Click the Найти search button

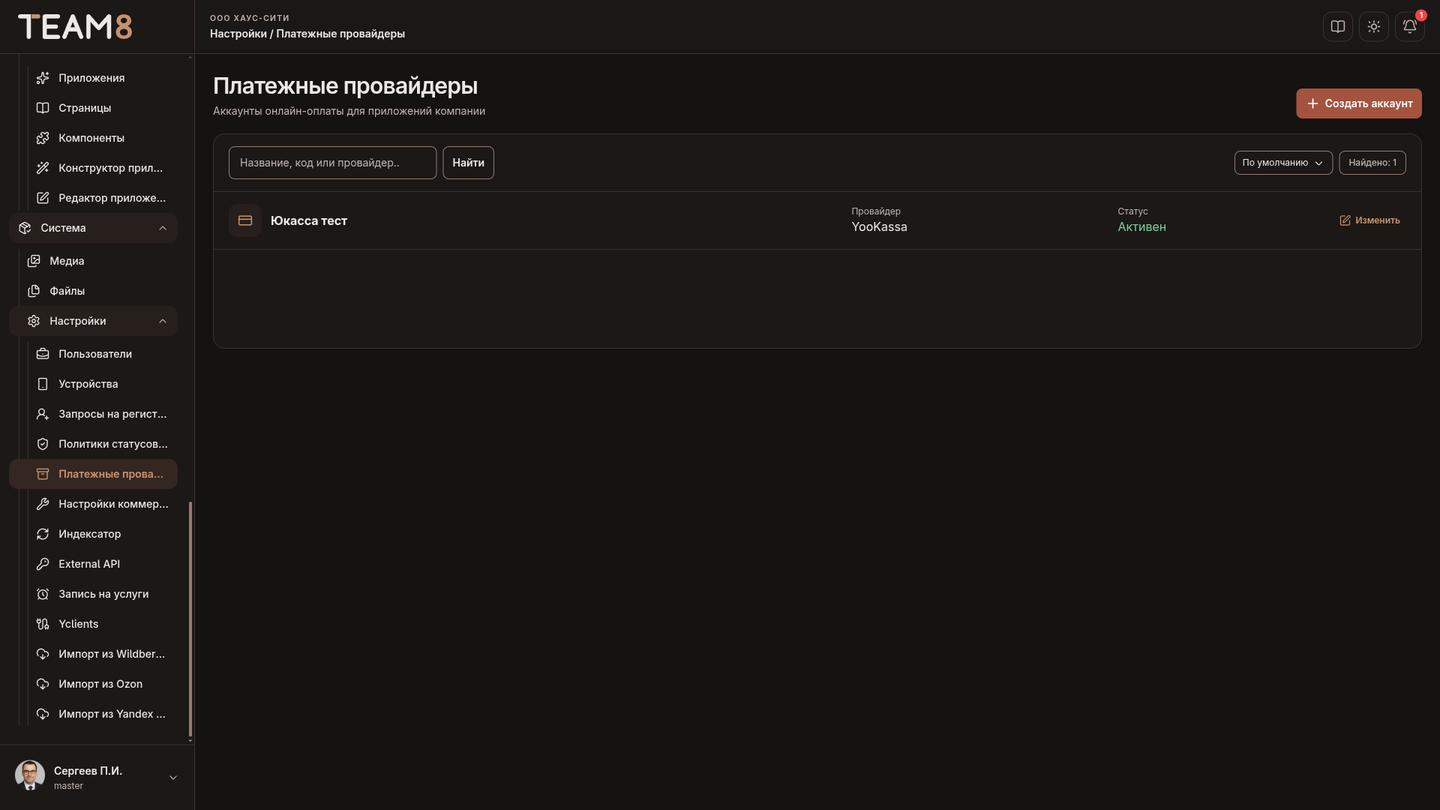point(468,162)
